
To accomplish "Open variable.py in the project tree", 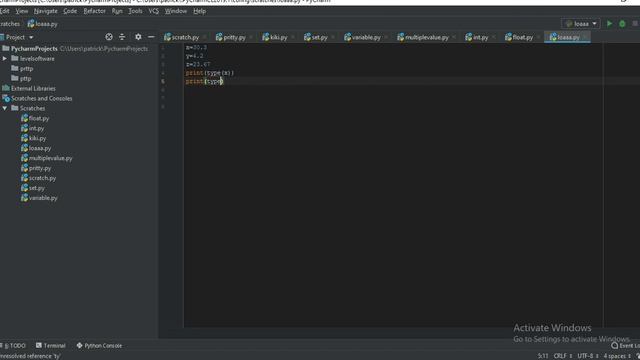I will (39, 198).
